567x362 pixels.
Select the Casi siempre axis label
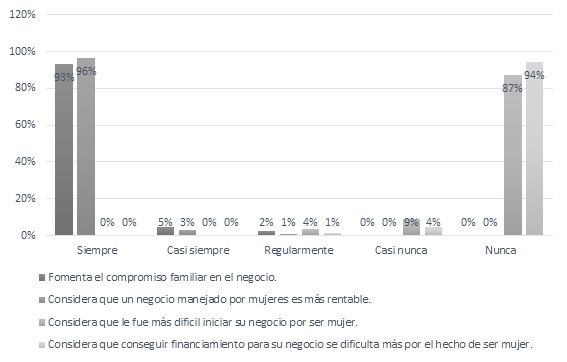pyautogui.click(x=198, y=250)
